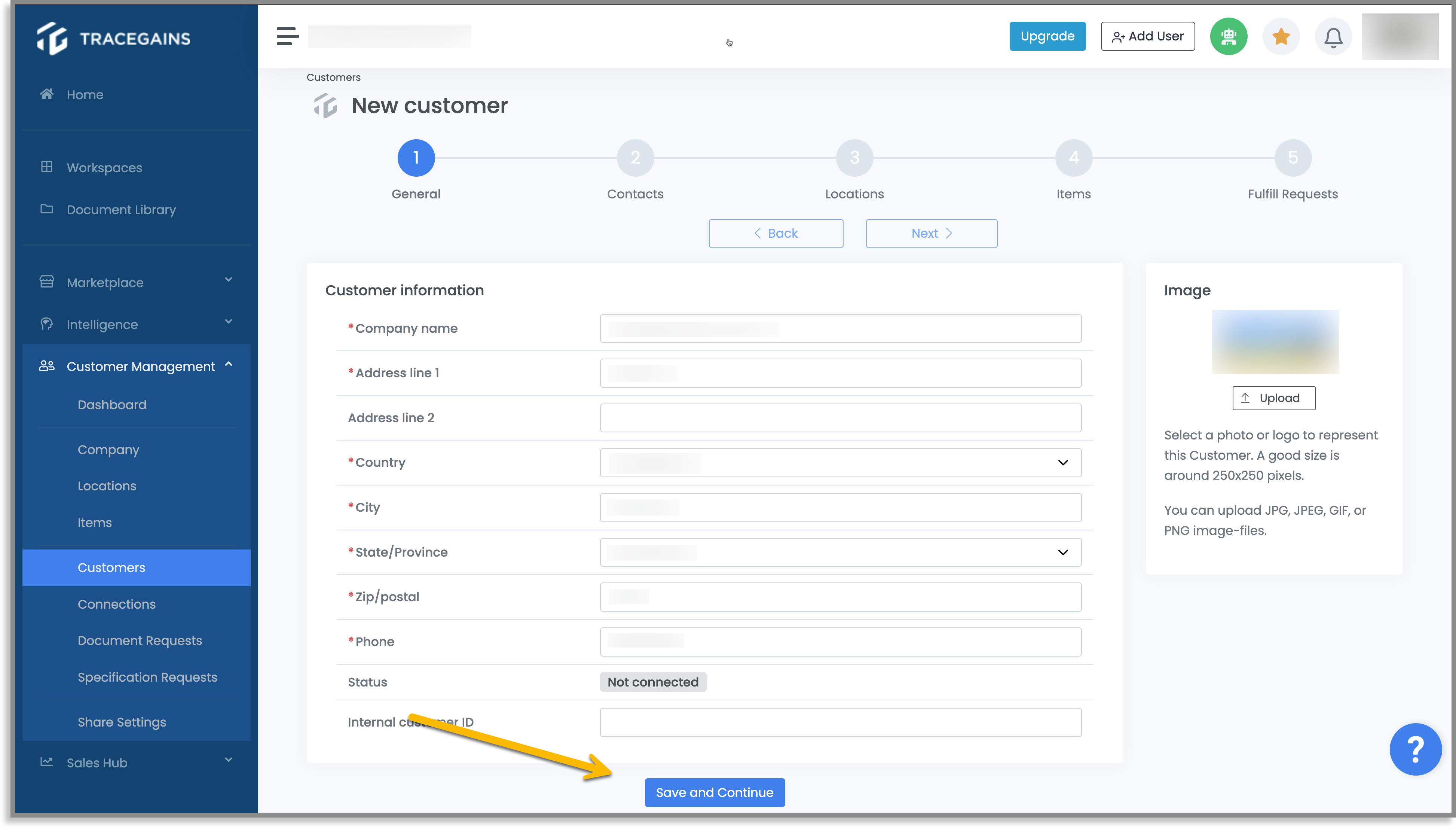This screenshot has height=828, width=1456.
Task: Click the TraceGains logo
Action: click(x=114, y=38)
